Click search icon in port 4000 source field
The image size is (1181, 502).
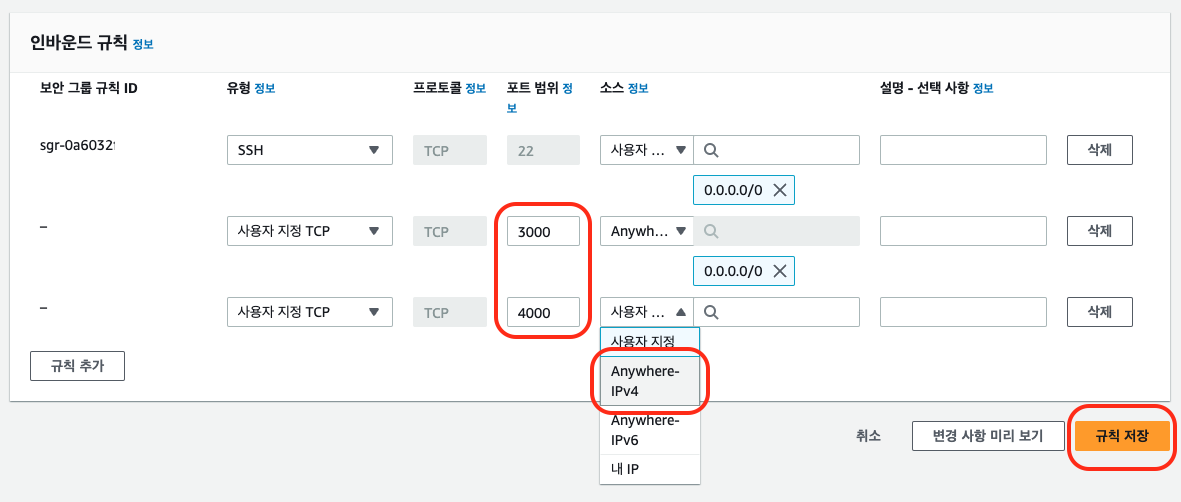tap(711, 311)
